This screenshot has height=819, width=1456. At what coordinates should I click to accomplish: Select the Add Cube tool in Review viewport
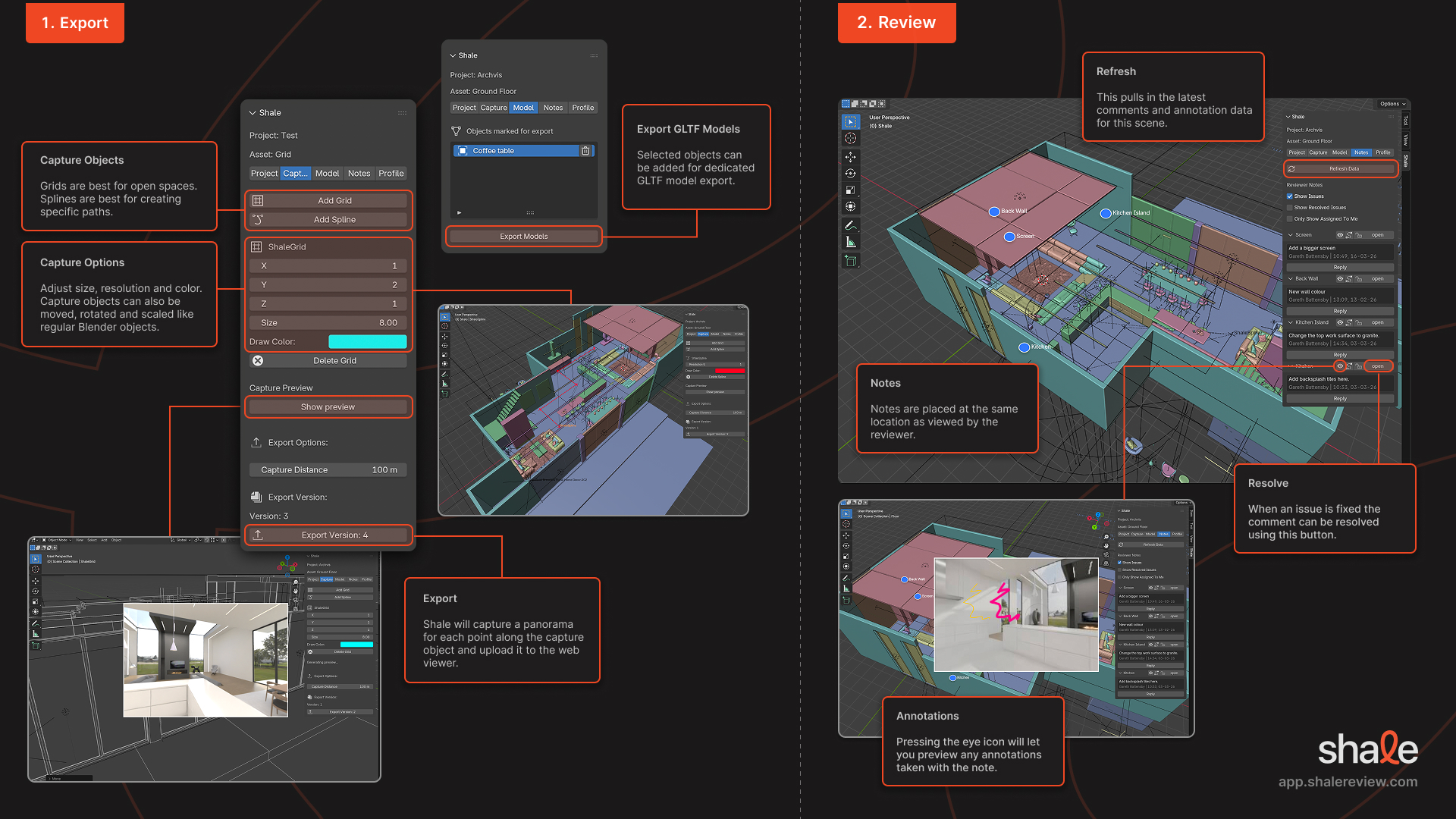(x=850, y=261)
